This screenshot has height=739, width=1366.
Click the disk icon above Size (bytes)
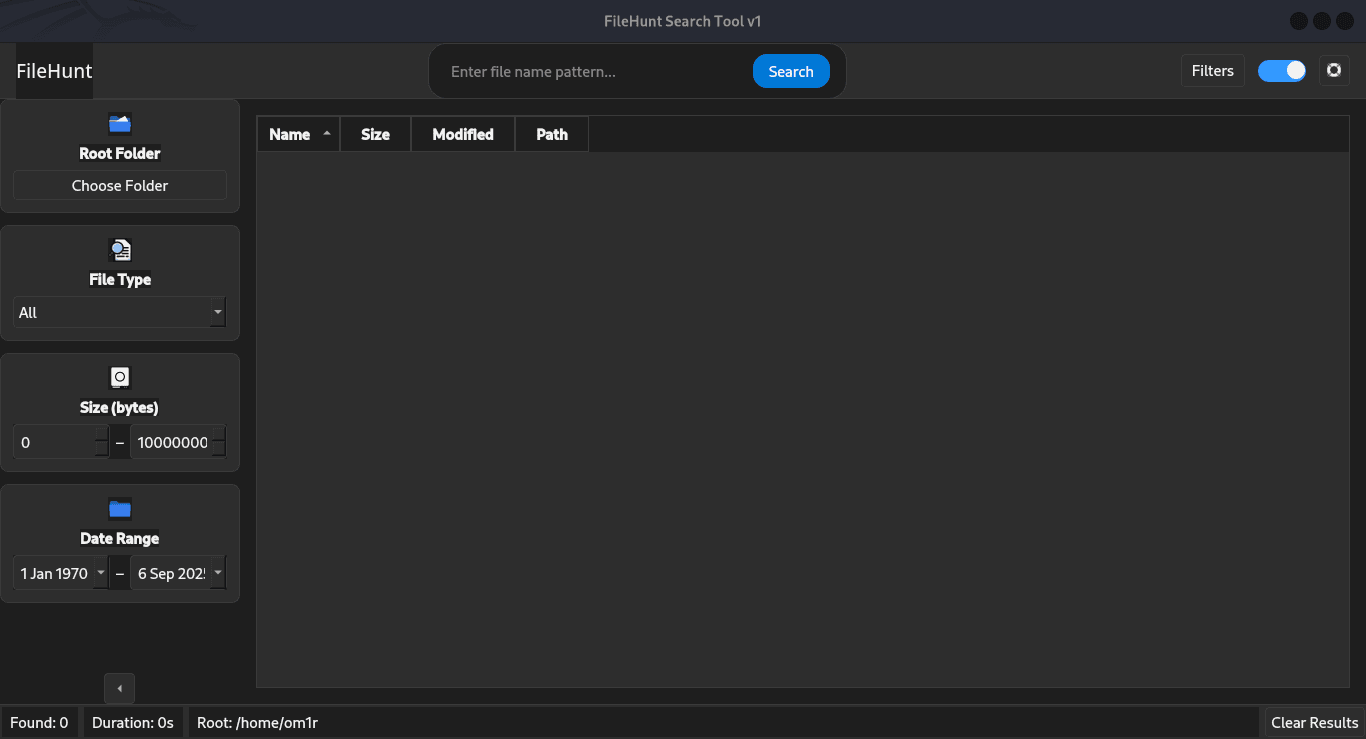point(120,377)
